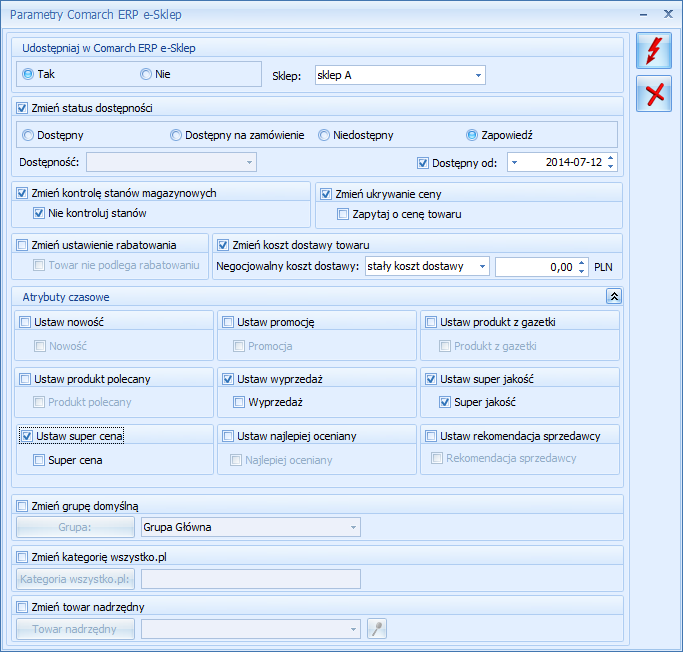This screenshot has width=683, height=652.
Task: Open the Sklep dropdown list
Action: pyautogui.click(x=478, y=75)
